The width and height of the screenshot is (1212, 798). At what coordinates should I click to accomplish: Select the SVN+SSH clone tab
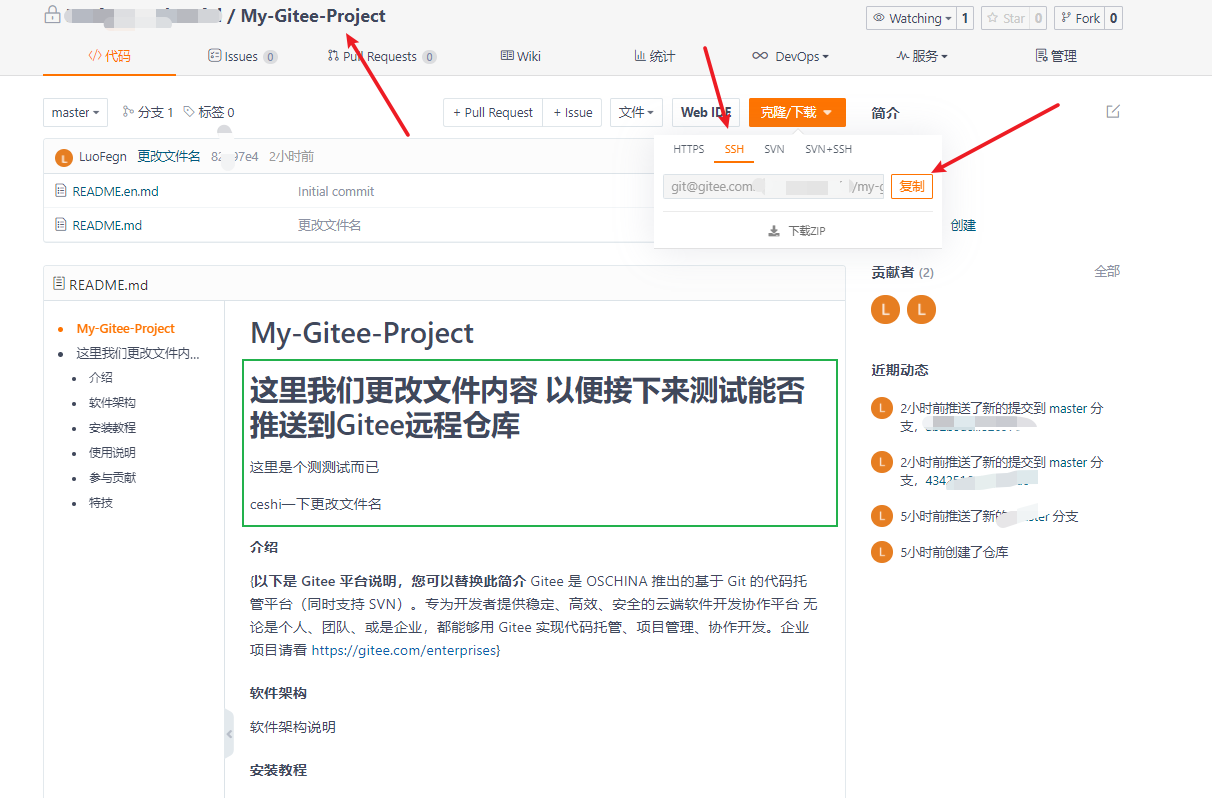coord(829,149)
